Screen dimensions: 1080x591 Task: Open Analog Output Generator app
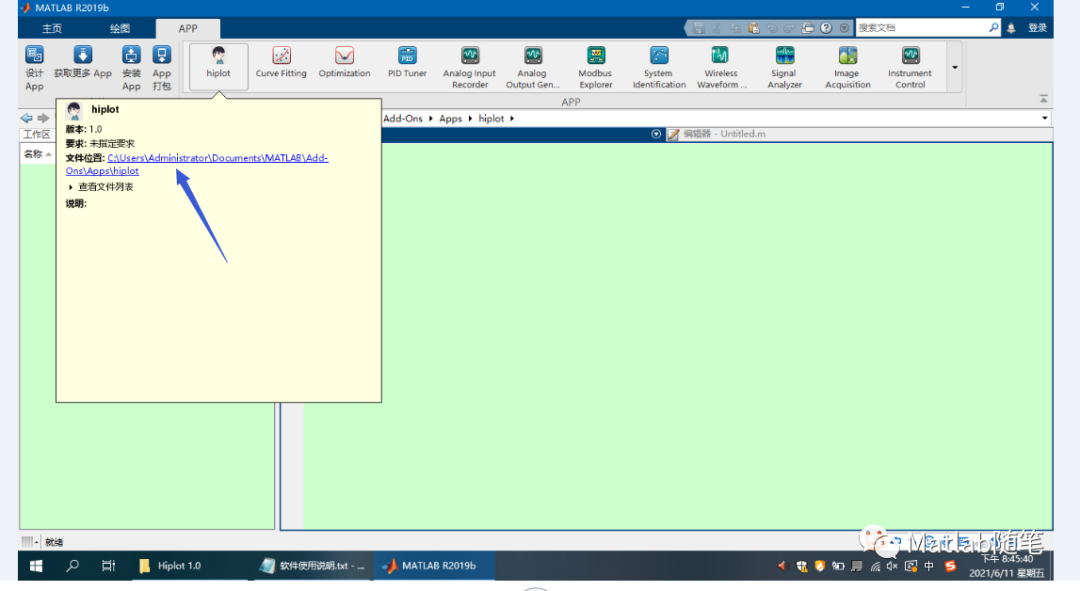(532, 68)
